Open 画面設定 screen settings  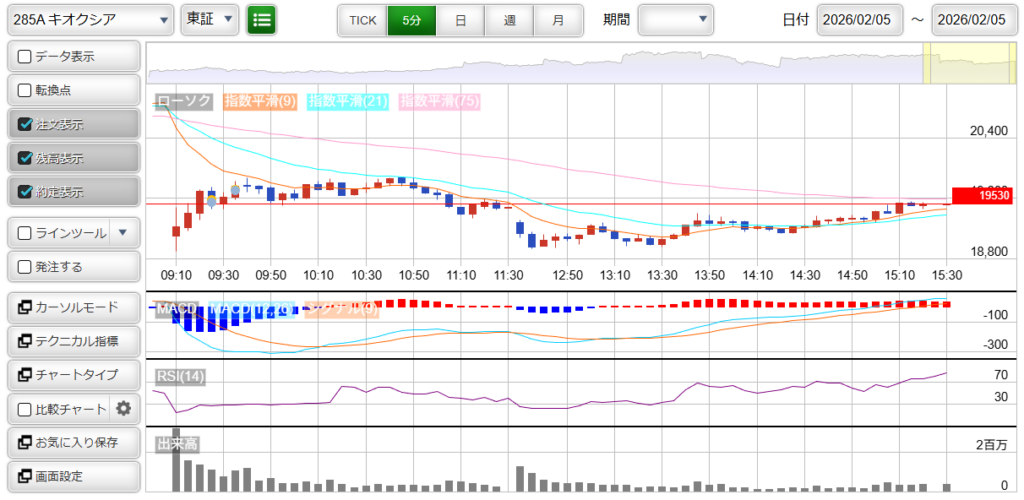[x=72, y=476]
